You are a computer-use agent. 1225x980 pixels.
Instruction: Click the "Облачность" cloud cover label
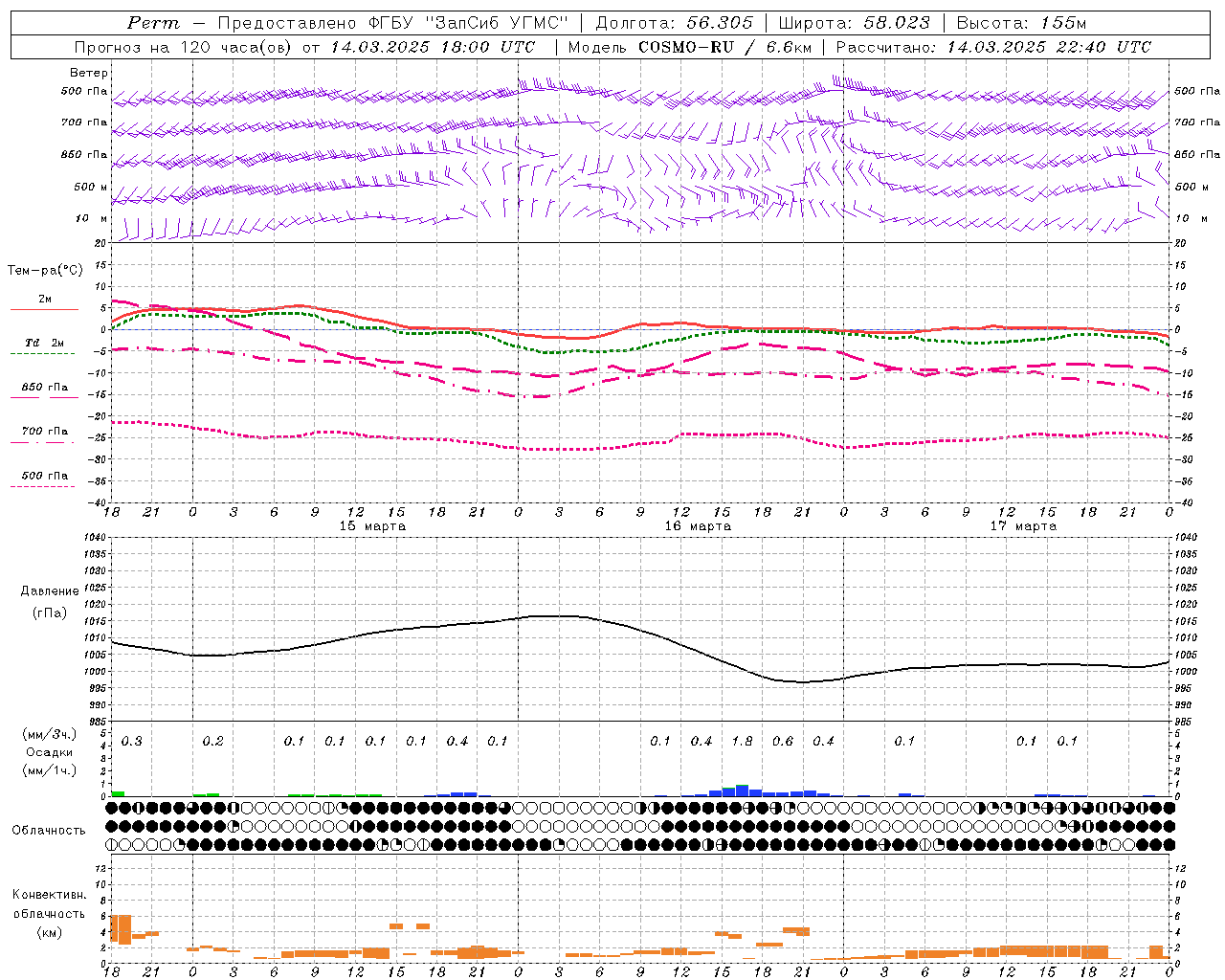tap(49, 831)
